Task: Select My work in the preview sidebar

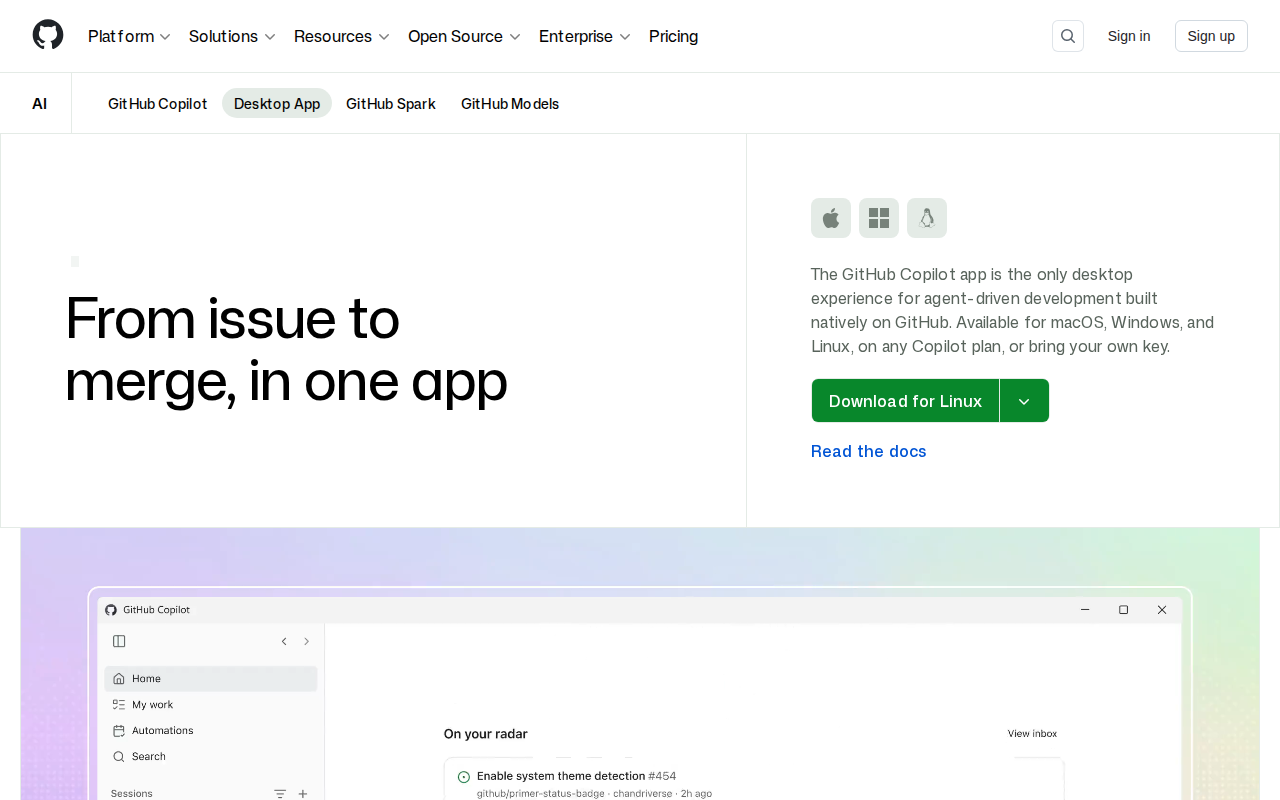Action: click(x=211, y=704)
